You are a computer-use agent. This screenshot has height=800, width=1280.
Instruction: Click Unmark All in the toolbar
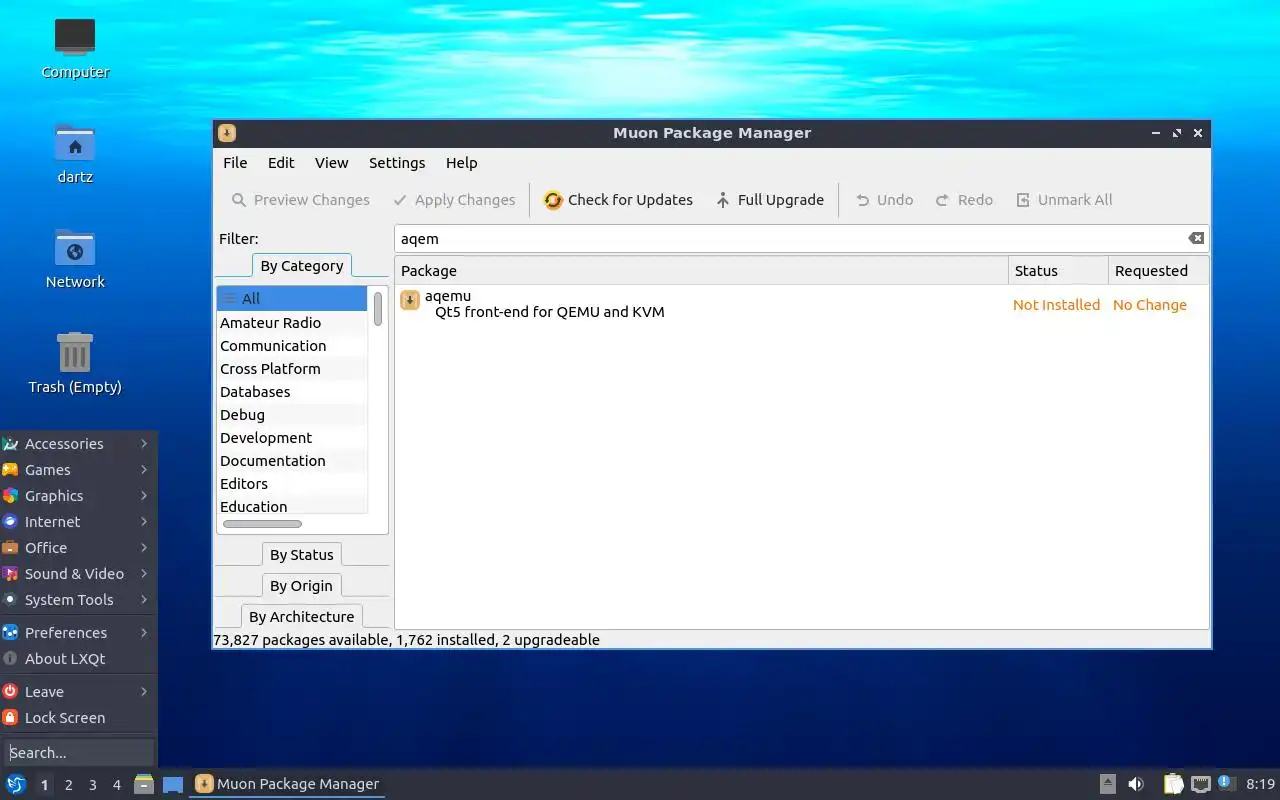[1064, 200]
